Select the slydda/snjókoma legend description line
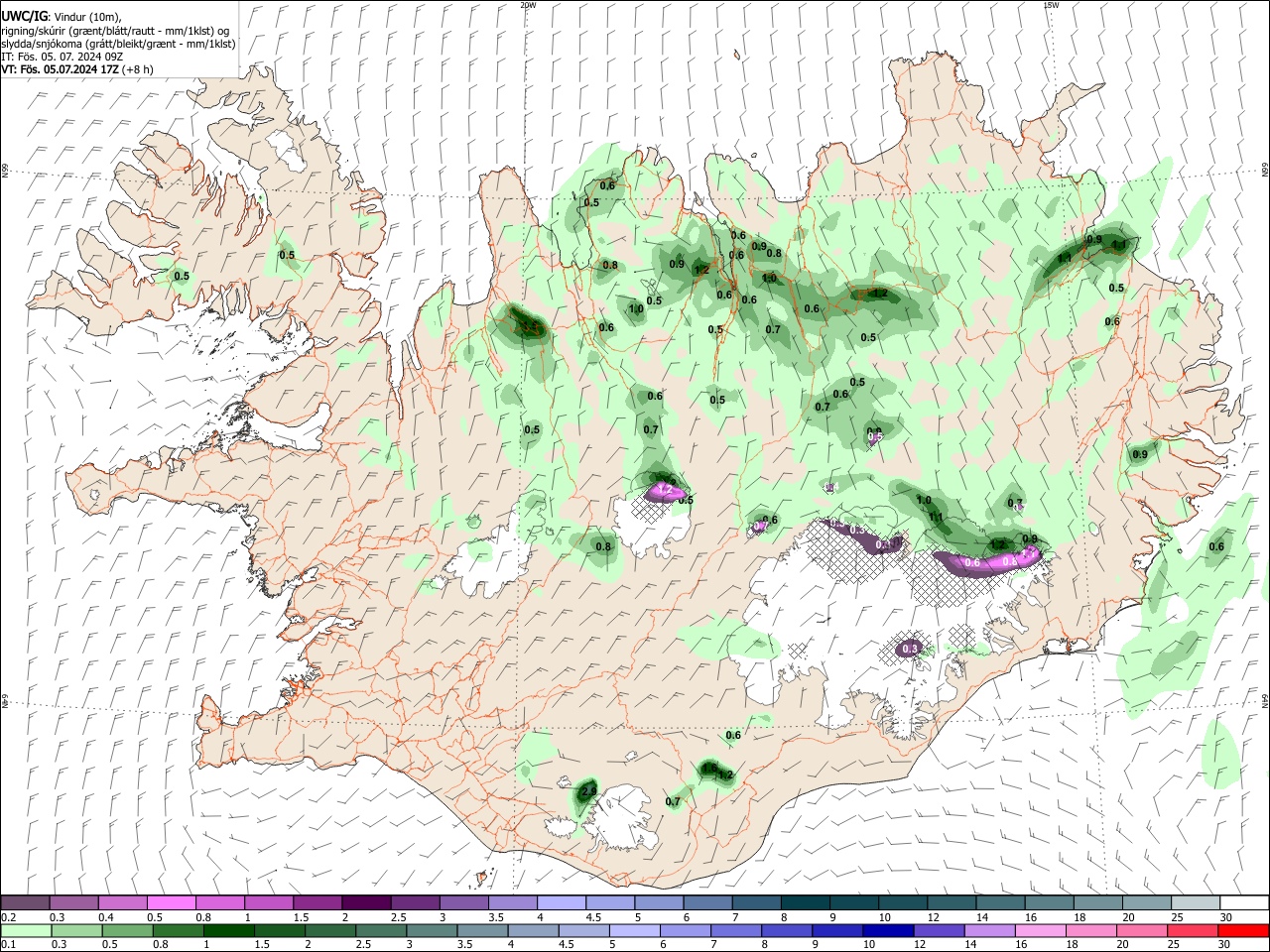Image resolution: width=1270 pixels, height=952 pixels. 119,44
